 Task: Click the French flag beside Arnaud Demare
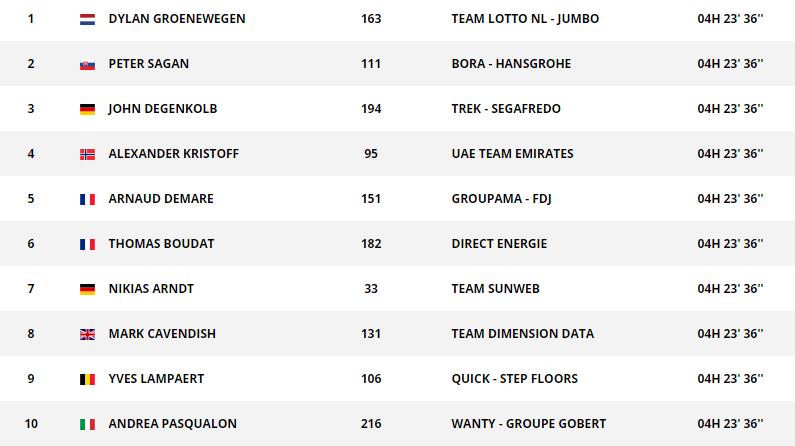click(x=87, y=199)
